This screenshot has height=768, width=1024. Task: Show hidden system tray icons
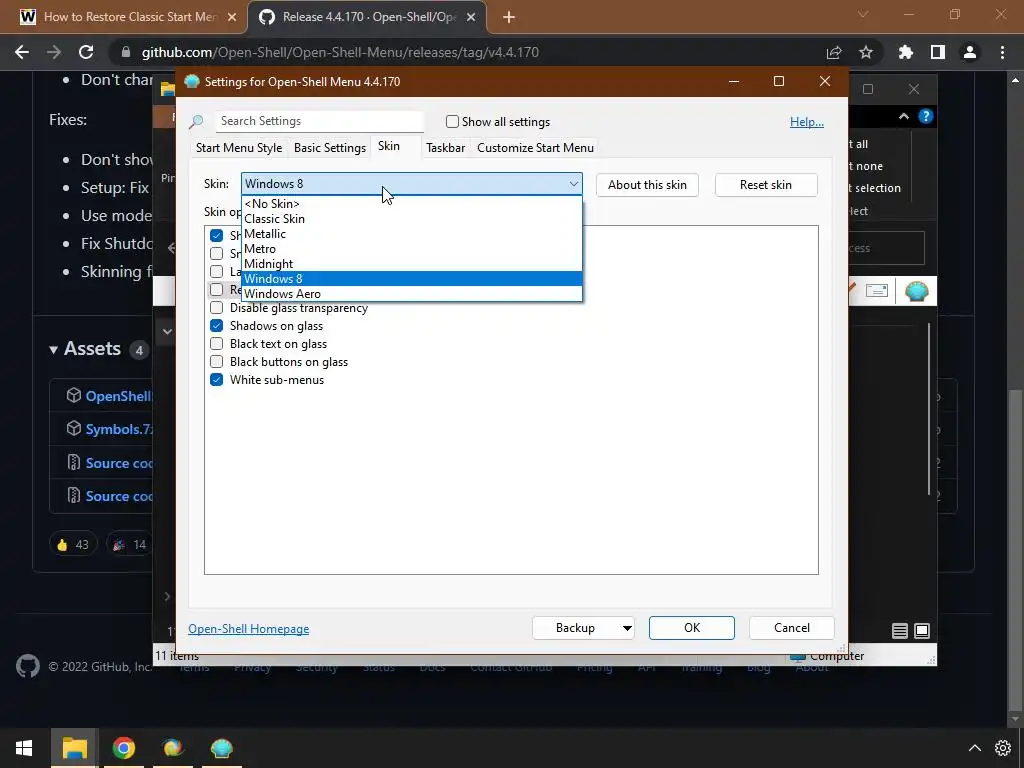coord(974,748)
